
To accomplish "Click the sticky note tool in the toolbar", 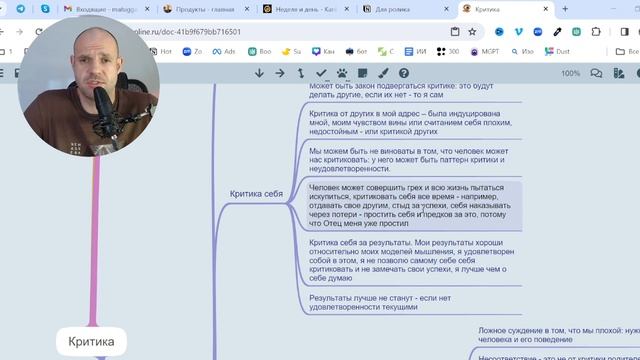I will pyautogui.click(x=362, y=73).
